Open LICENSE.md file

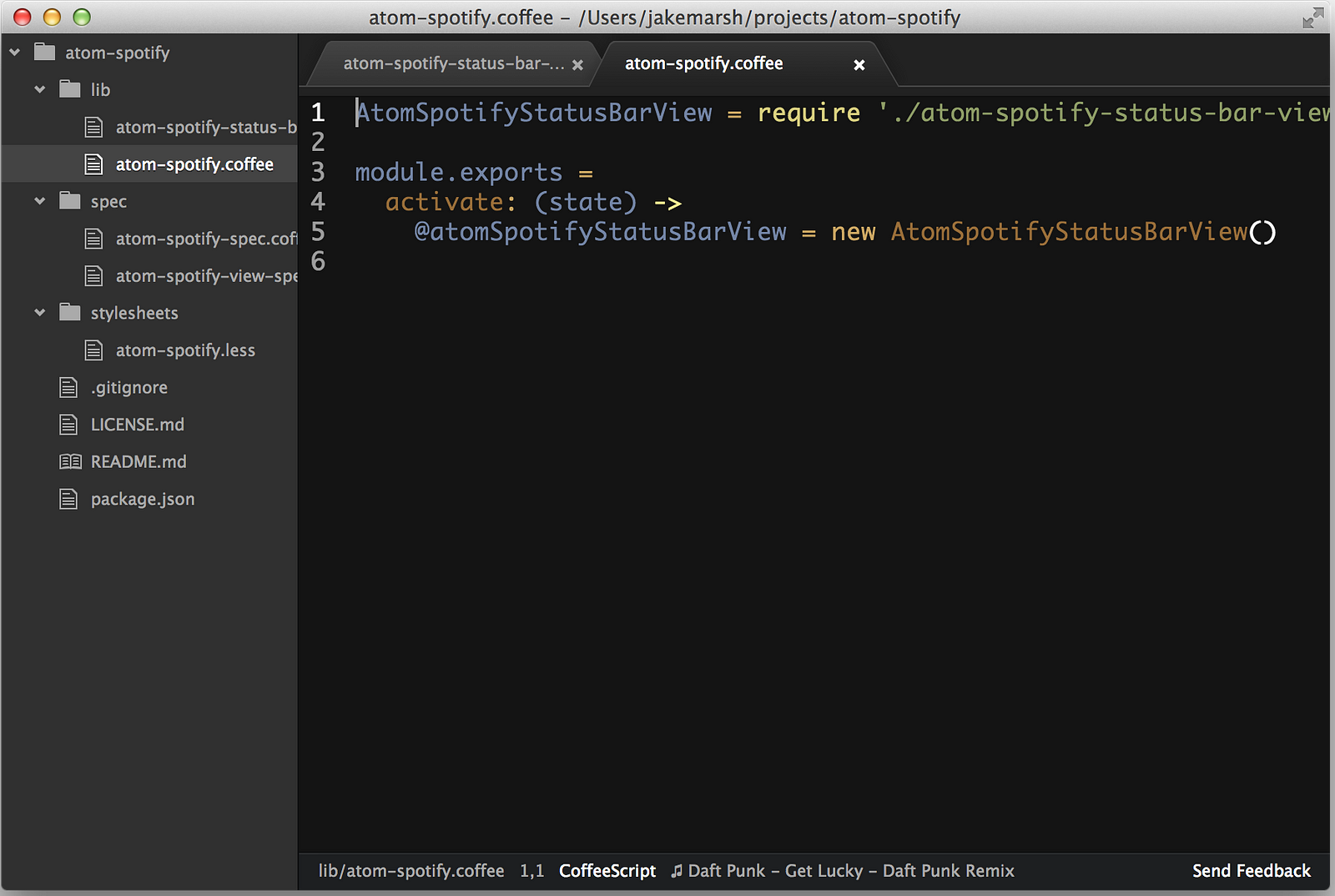(138, 425)
